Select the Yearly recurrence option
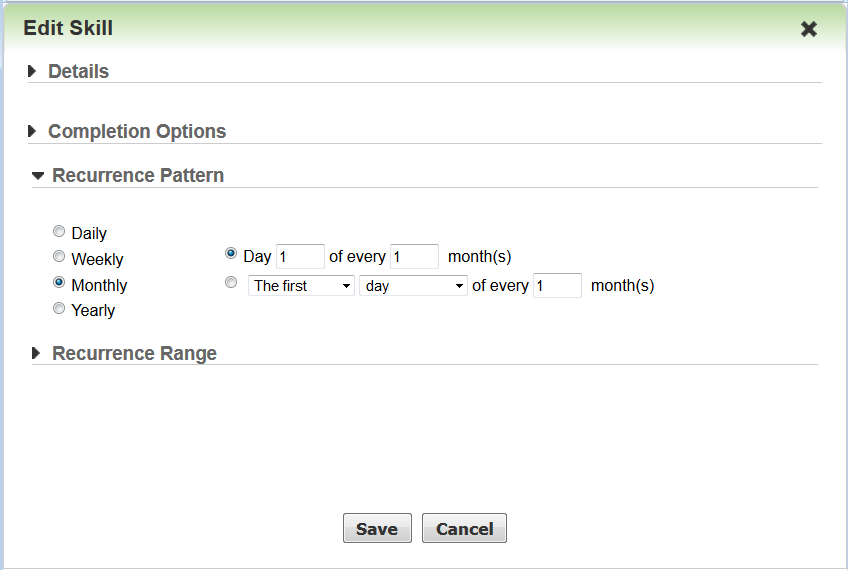The height and width of the screenshot is (570, 848). click(x=59, y=309)
